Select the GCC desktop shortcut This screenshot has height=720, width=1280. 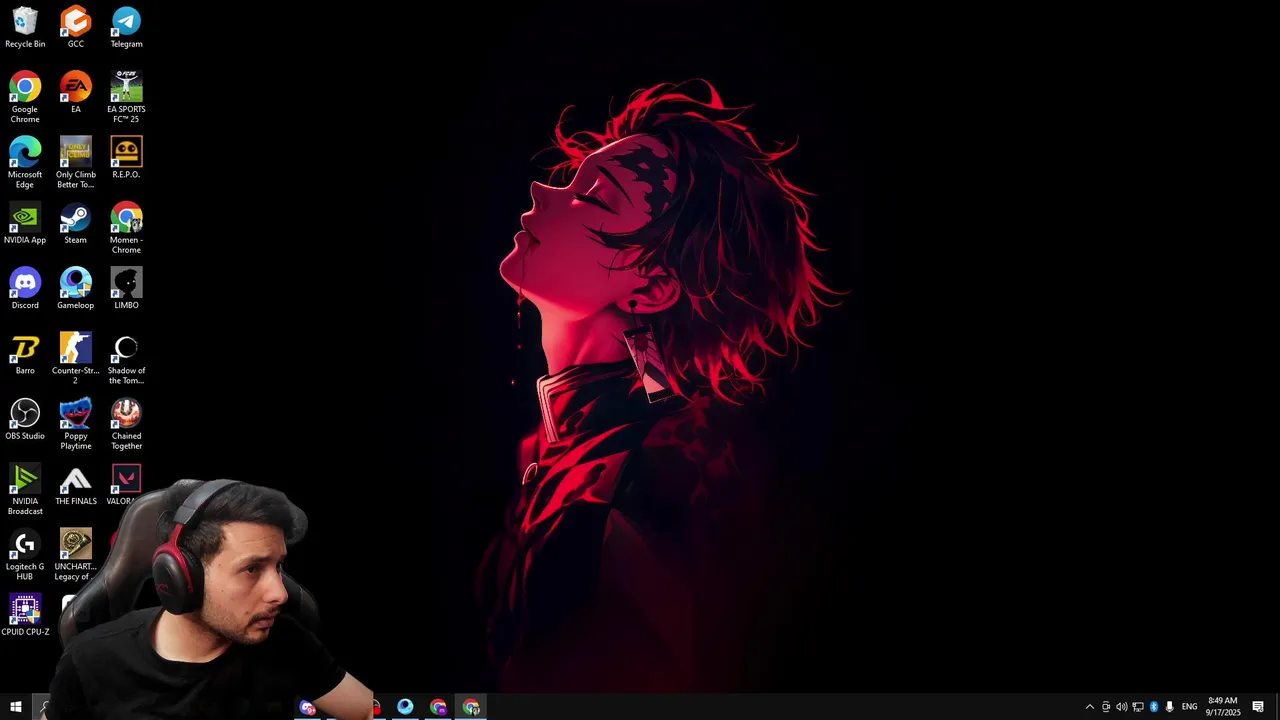(x=76, y=28)
